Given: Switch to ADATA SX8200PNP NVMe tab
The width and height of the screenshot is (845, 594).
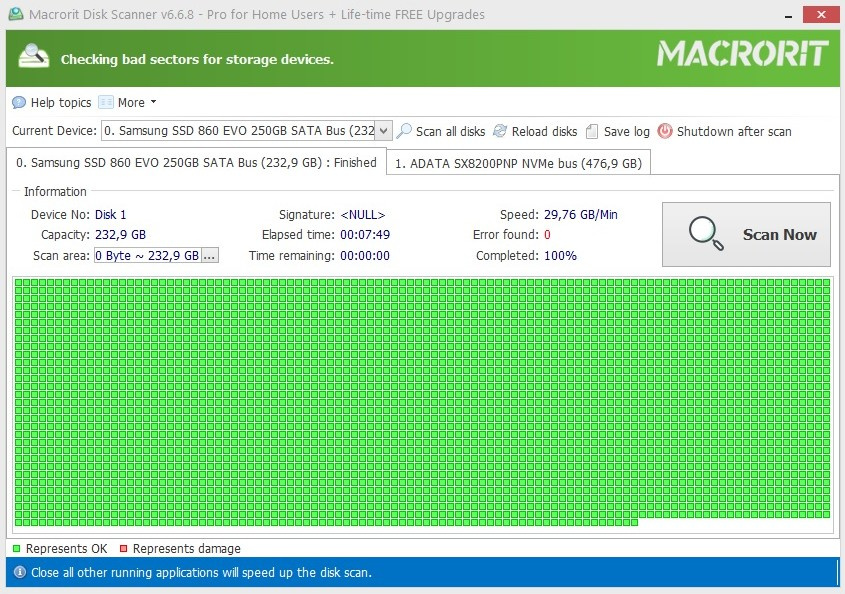Looking at the screenshot, I should tap(518, 163).
